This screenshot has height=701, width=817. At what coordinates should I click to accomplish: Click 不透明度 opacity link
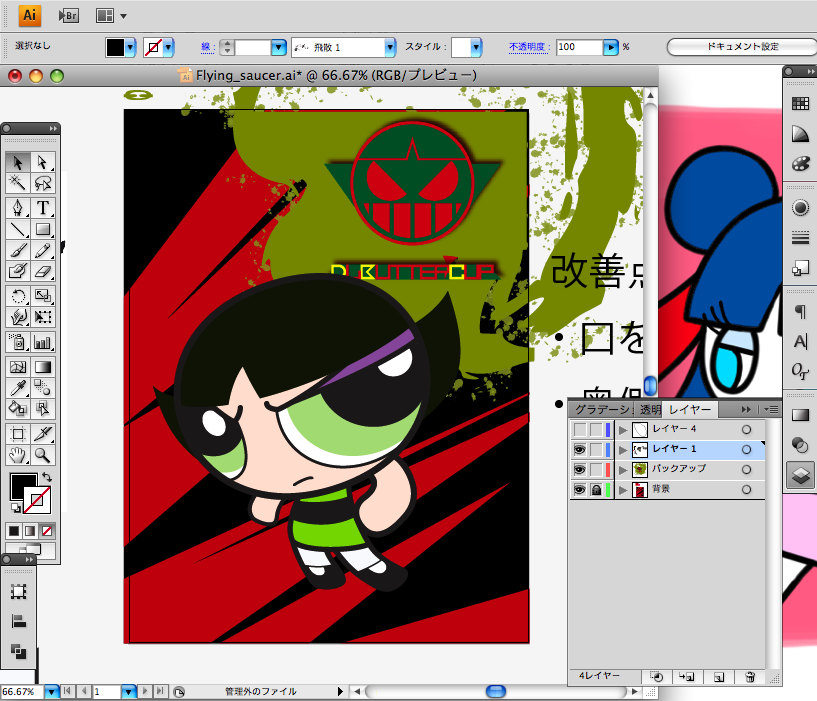tap(528, 47)
